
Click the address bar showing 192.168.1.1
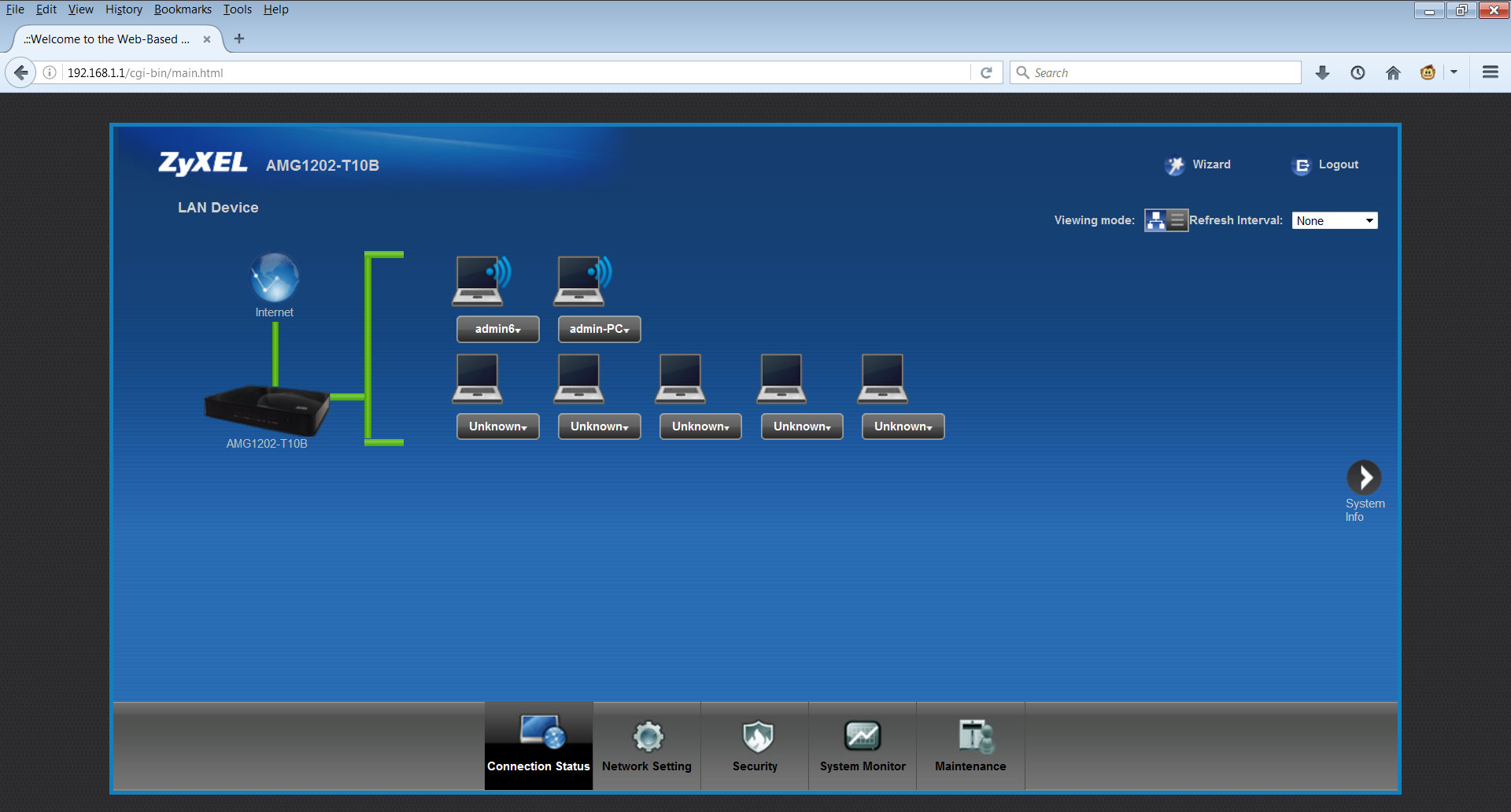(x=515, y=72)
